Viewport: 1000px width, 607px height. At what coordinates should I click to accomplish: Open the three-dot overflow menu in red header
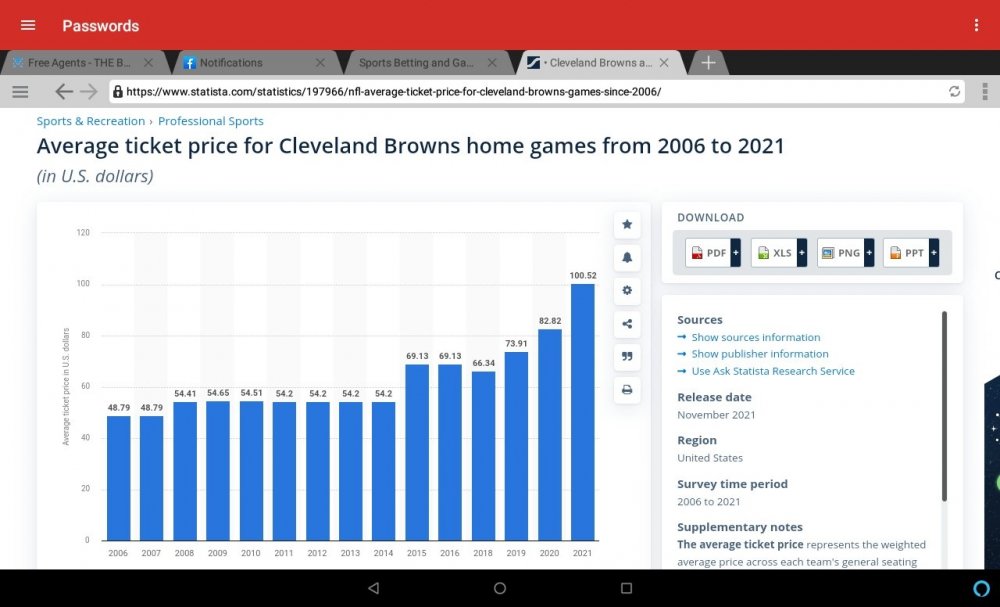tap(976, 26)
